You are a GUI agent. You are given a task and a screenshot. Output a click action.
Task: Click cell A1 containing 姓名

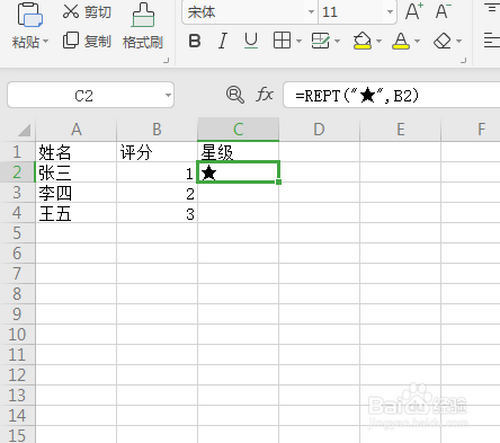76,152
